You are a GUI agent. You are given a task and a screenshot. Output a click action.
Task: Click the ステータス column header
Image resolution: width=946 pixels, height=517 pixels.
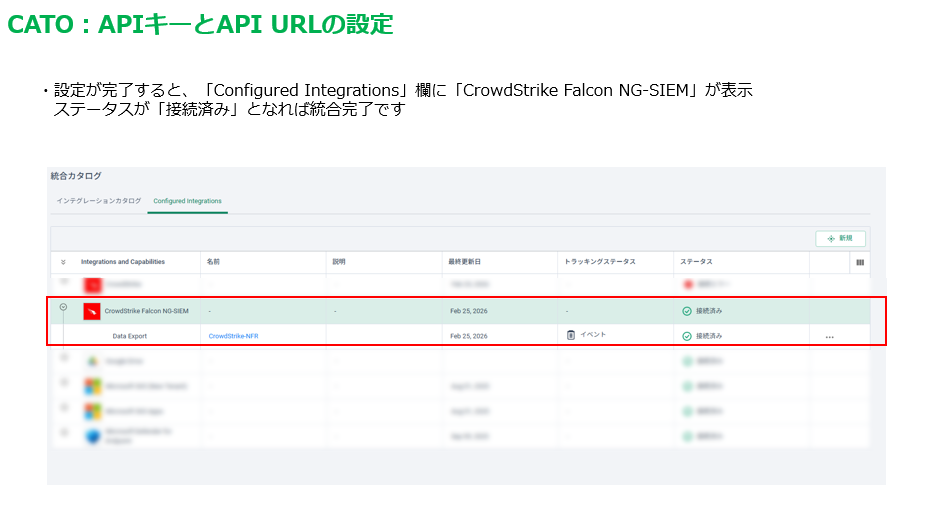click(696, 262)
